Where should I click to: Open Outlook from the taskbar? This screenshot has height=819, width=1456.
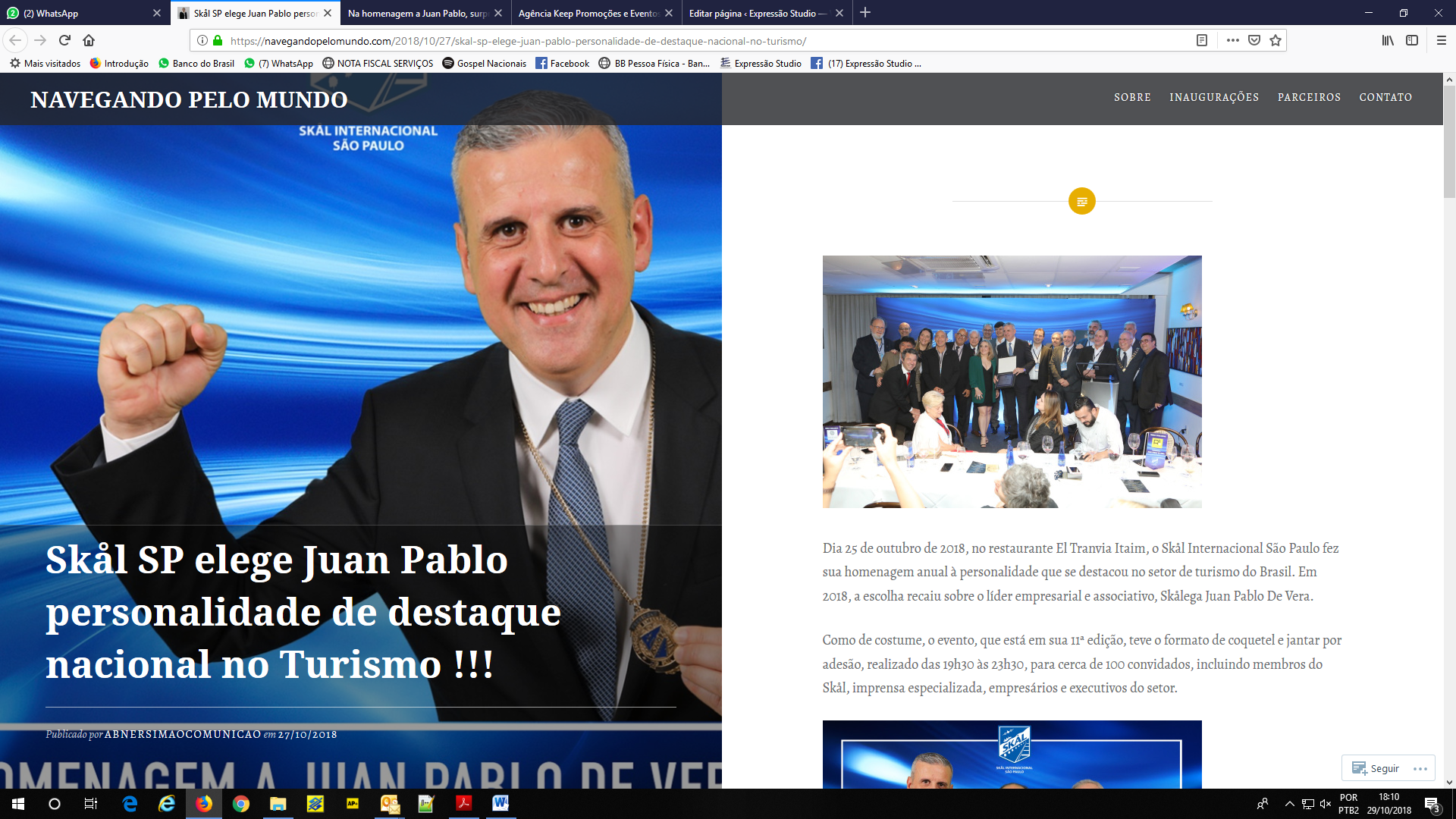(x=390, y=804)
